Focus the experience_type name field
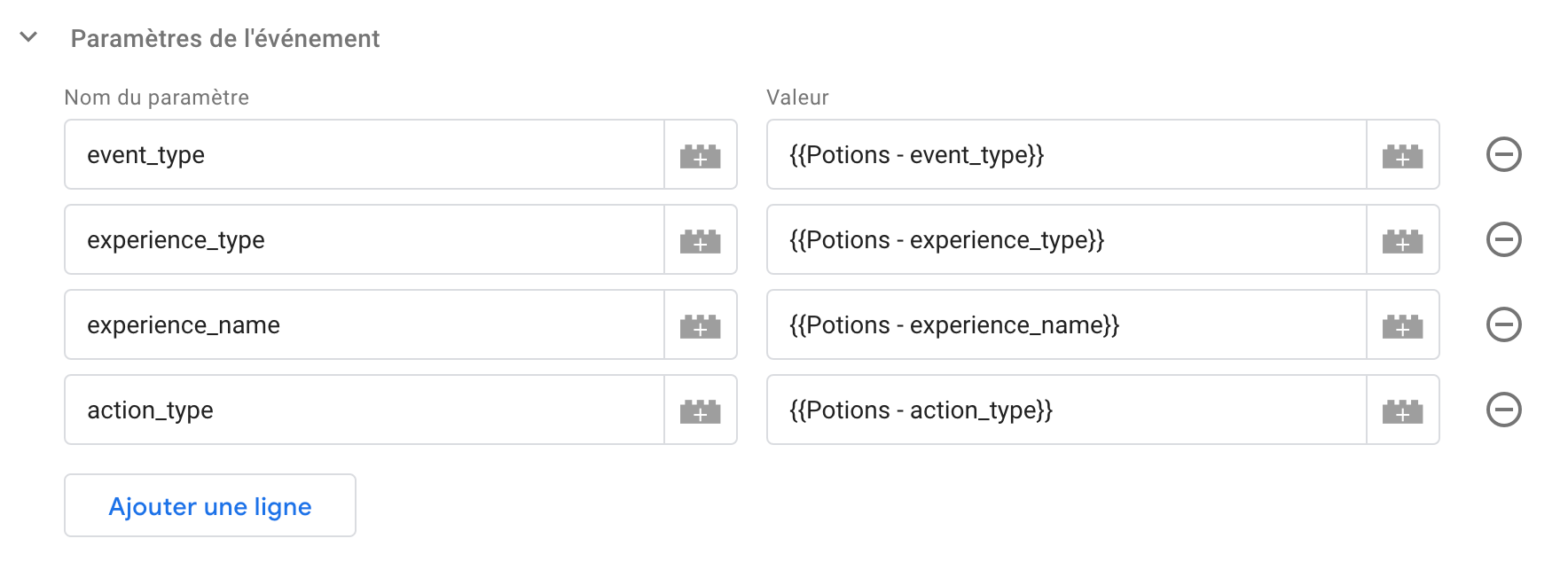 tap(365, 240)
